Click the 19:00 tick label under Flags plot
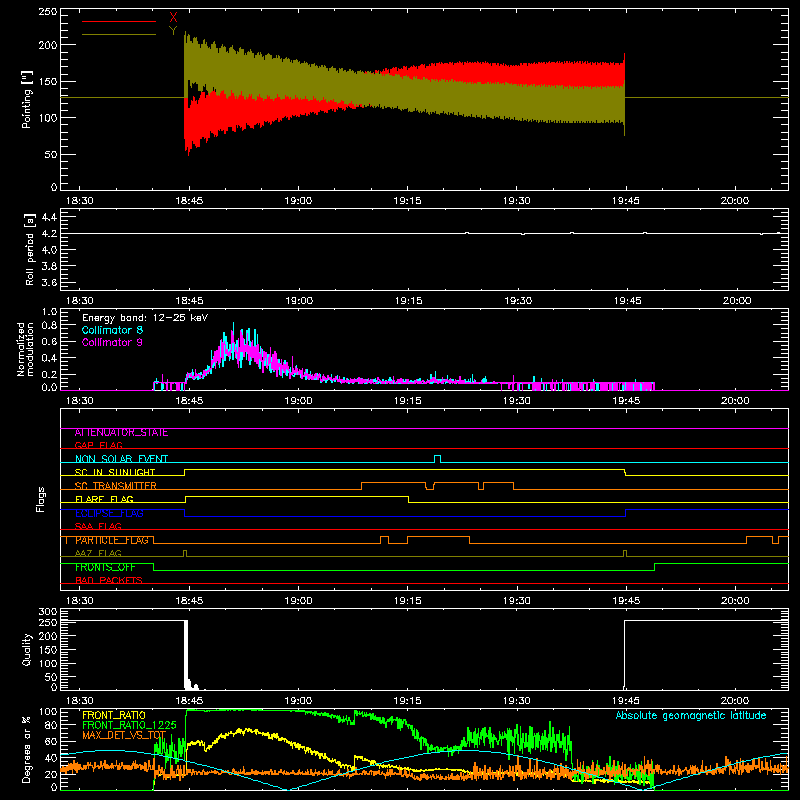Screen dimensions: 800x800 click(x=298, y=601)
